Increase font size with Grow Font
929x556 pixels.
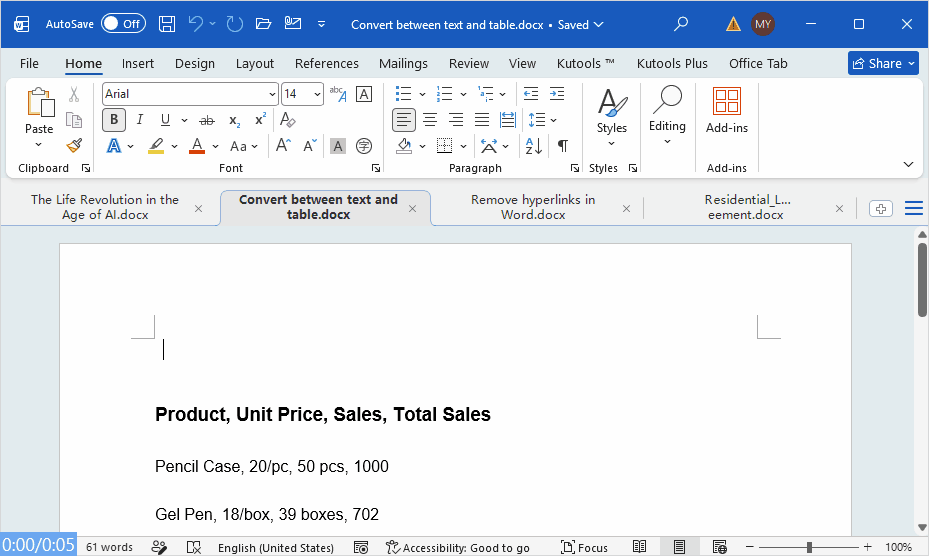(x=283, y=146)
